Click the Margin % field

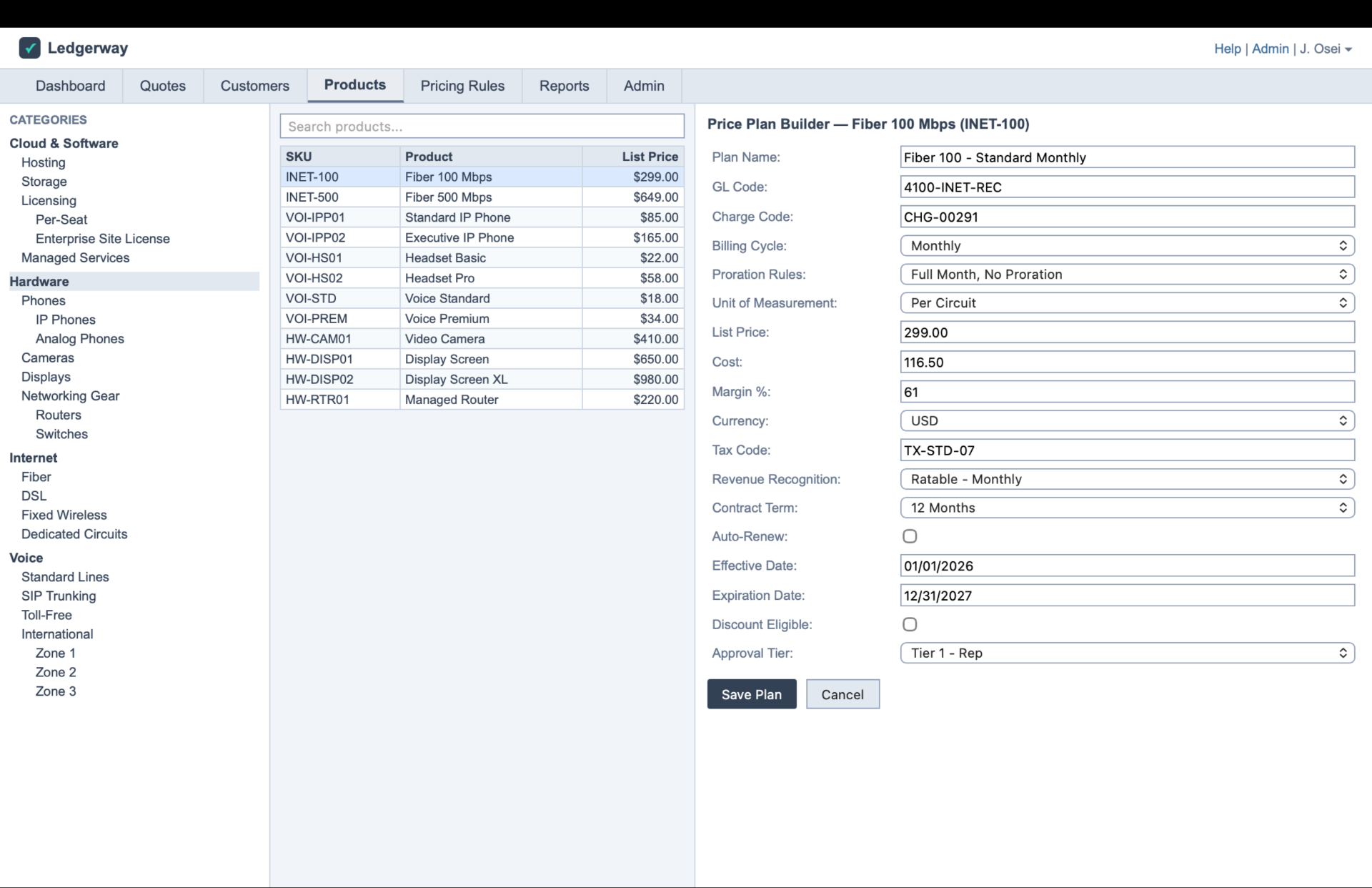click(x=1127, y=392)
